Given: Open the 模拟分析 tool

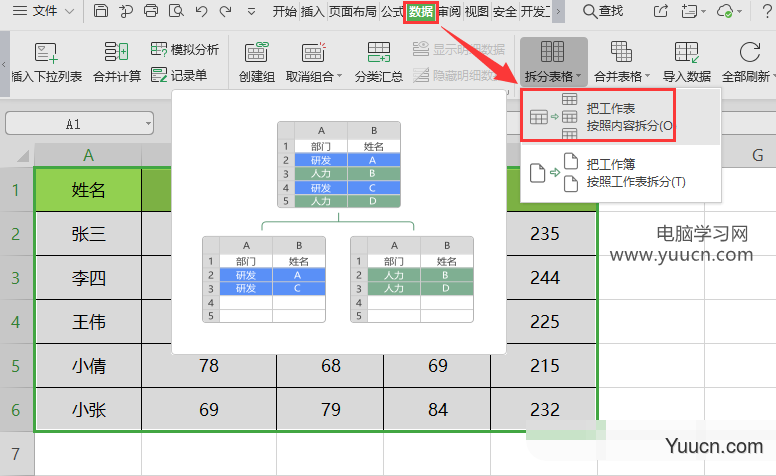Looking at the screenshot, I should click(185, 49).
